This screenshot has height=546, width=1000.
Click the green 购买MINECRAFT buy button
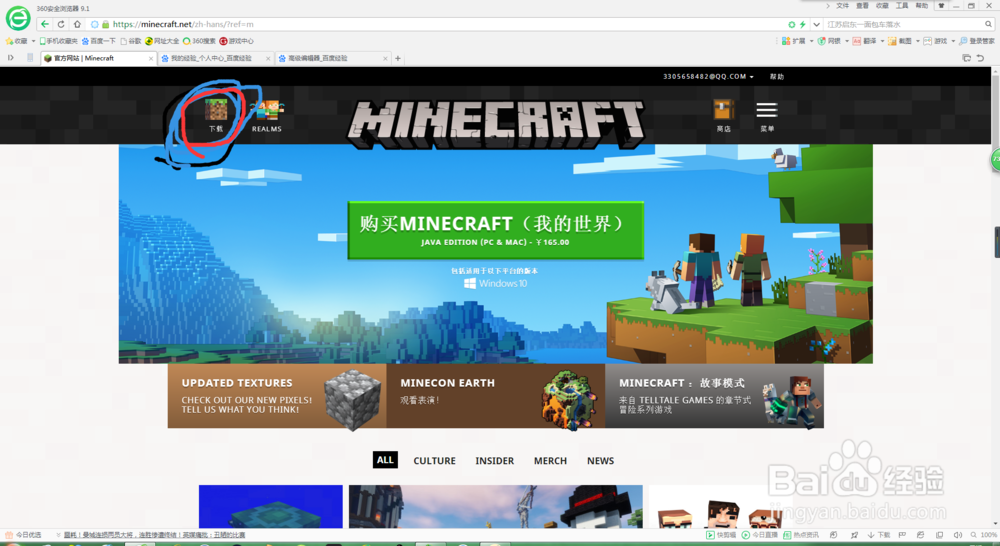(496, 230)
